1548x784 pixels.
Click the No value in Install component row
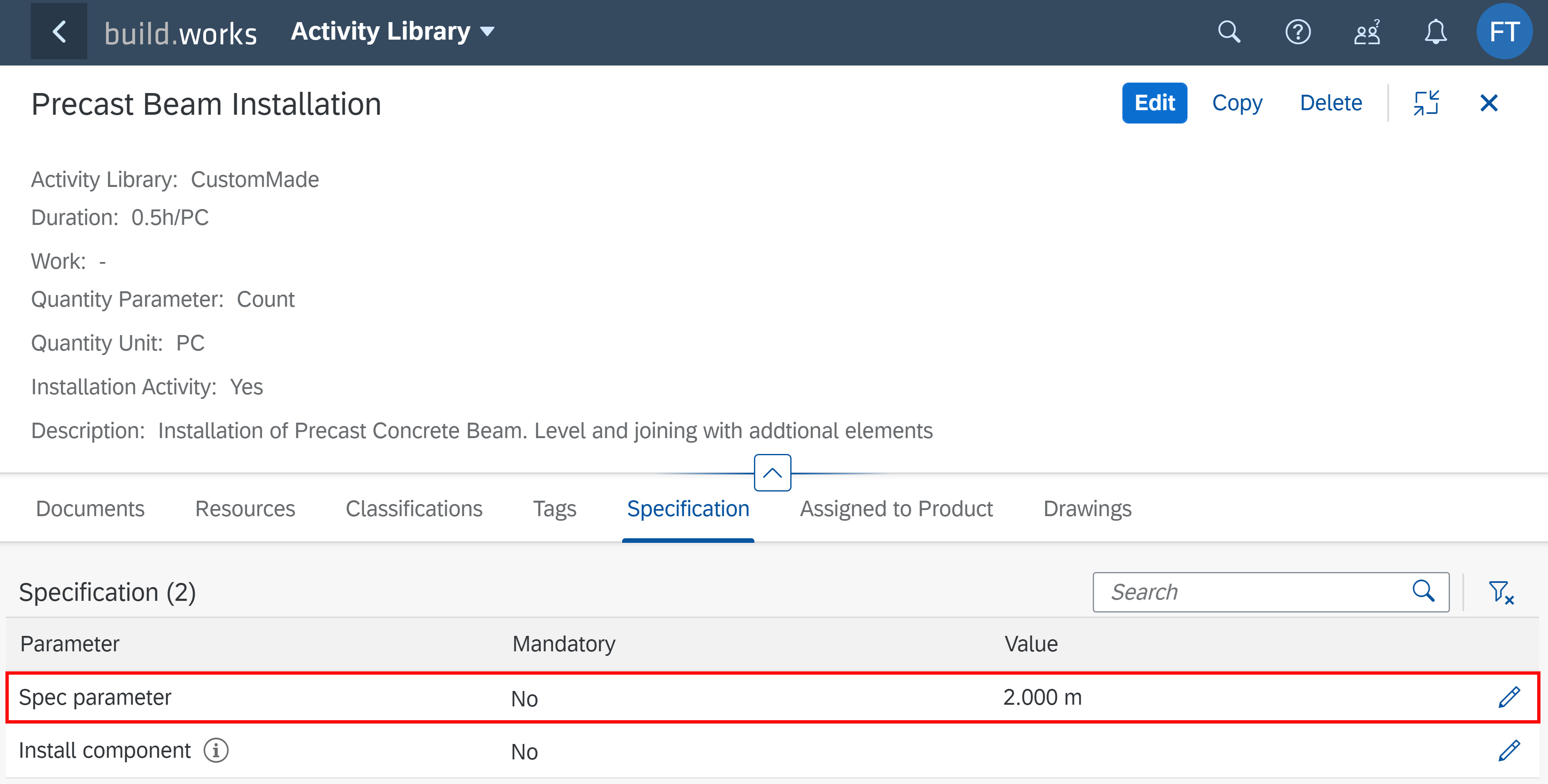tap(524, 752)
